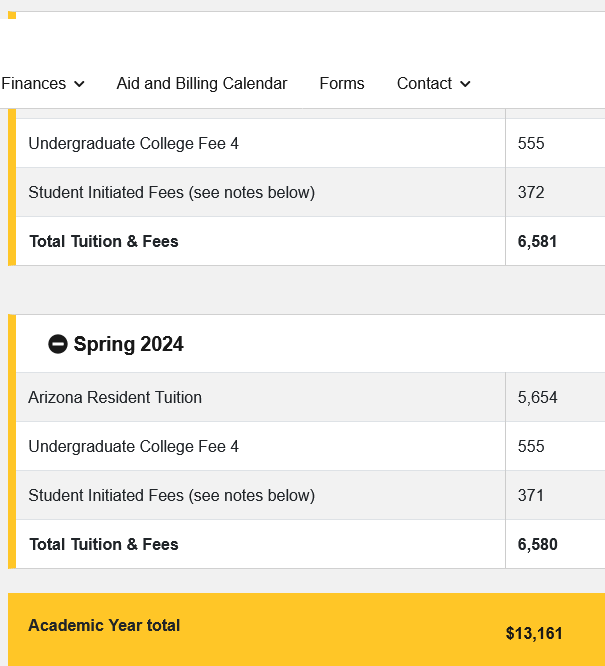Click the 371 student fees value

[x=531, y=495]
